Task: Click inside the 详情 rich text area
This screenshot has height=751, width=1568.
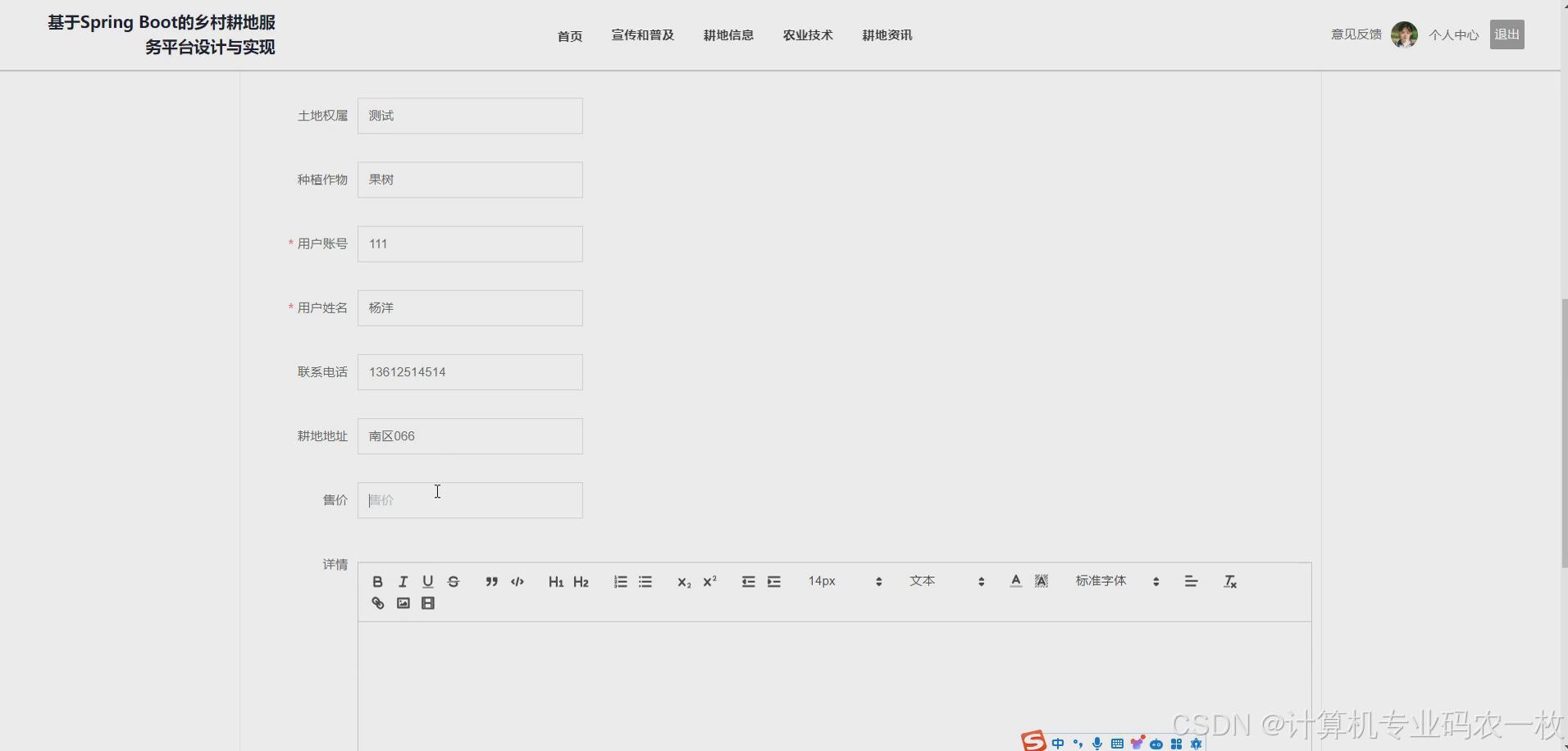Action: pyautogui.click(x=834, y=685)
